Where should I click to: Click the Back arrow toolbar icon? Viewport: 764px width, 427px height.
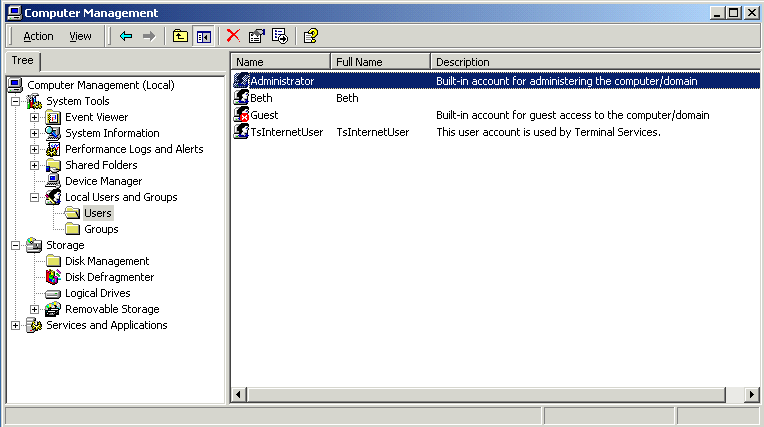point(126,36)
